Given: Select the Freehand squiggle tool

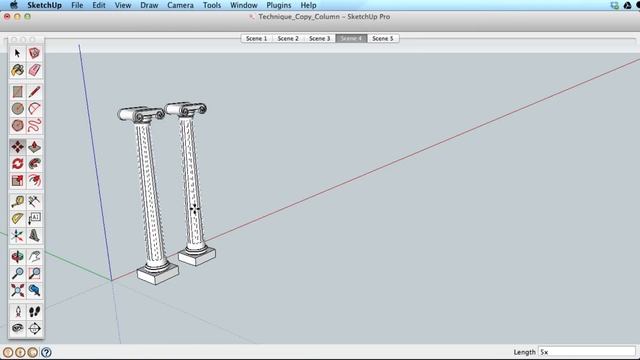Looking at the screenshot, I should (34, 125).
